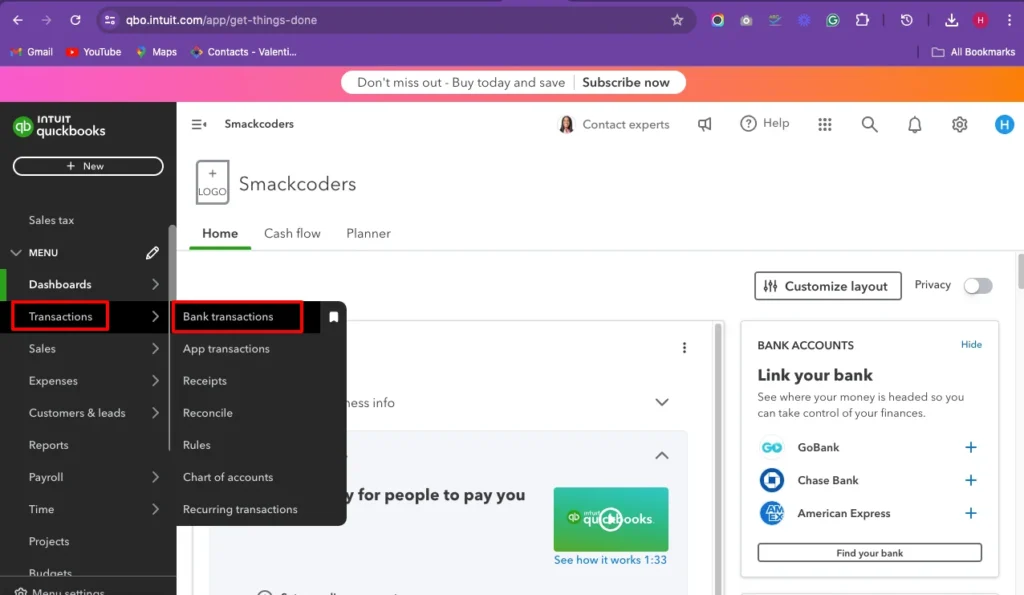Screen dimensions: 1024x595
Task: Click Customize layout button
Action: pyautogui.click(x=827, y=286)
